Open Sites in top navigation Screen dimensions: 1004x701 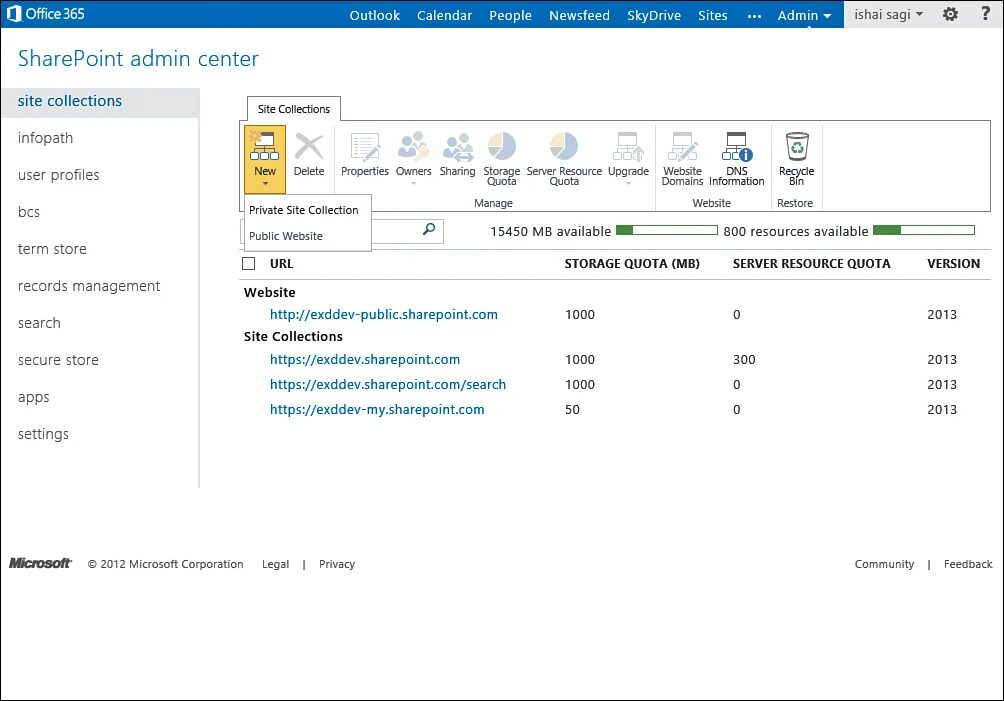tap(713, 15)
